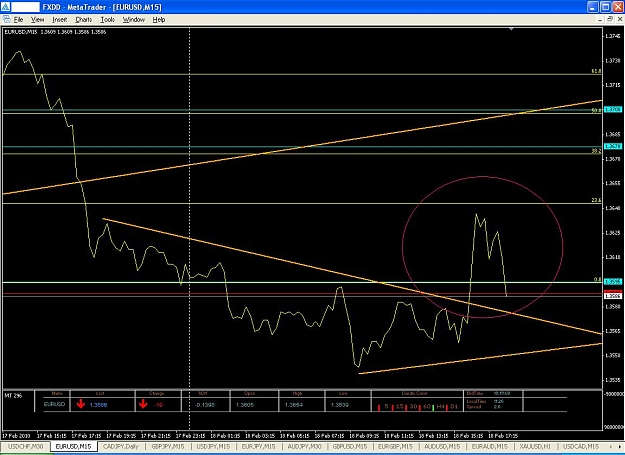Click the 0.0 Fibonacci level label

point(597,280)
